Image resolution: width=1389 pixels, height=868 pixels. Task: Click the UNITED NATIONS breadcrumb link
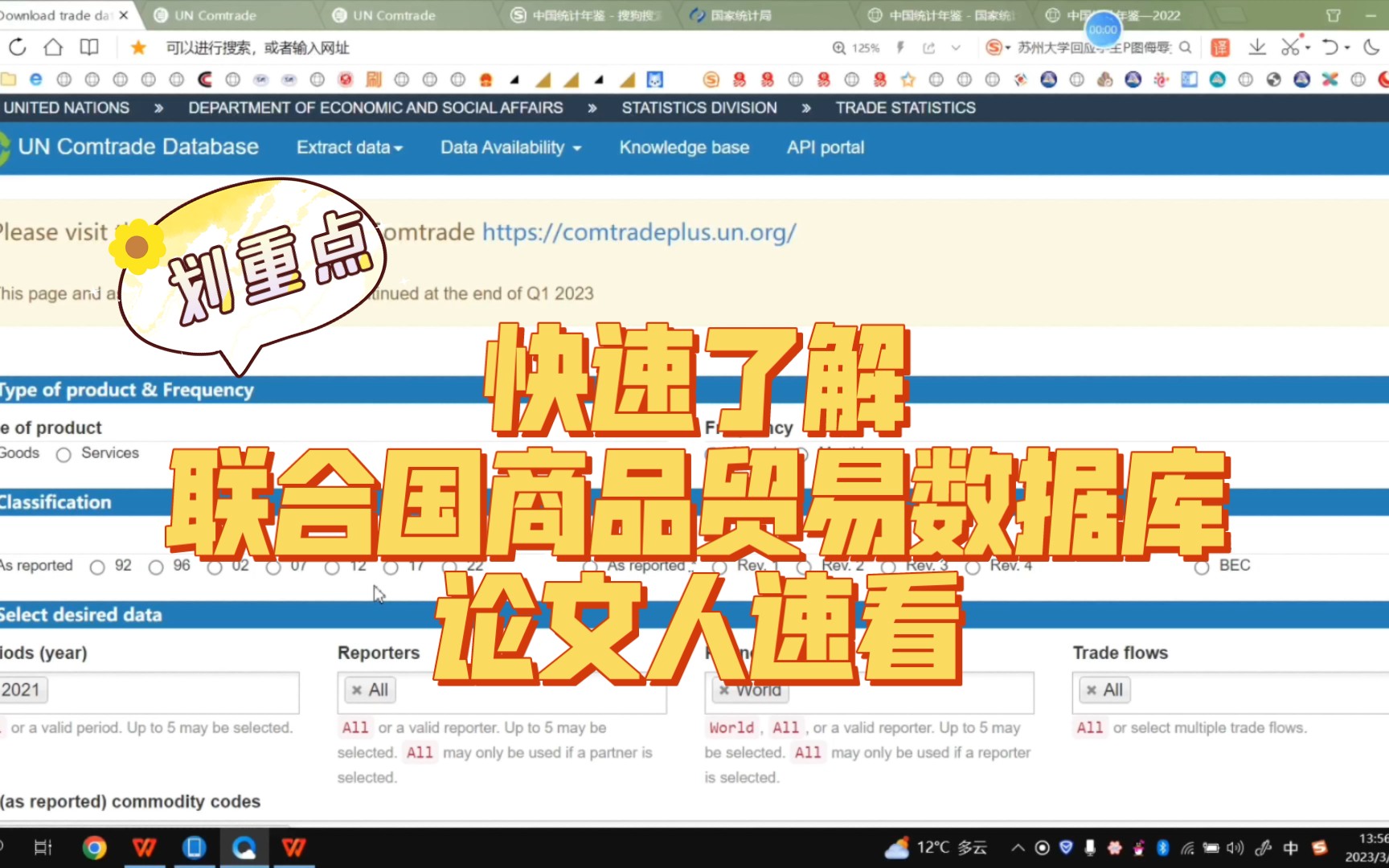click(66, 108)
